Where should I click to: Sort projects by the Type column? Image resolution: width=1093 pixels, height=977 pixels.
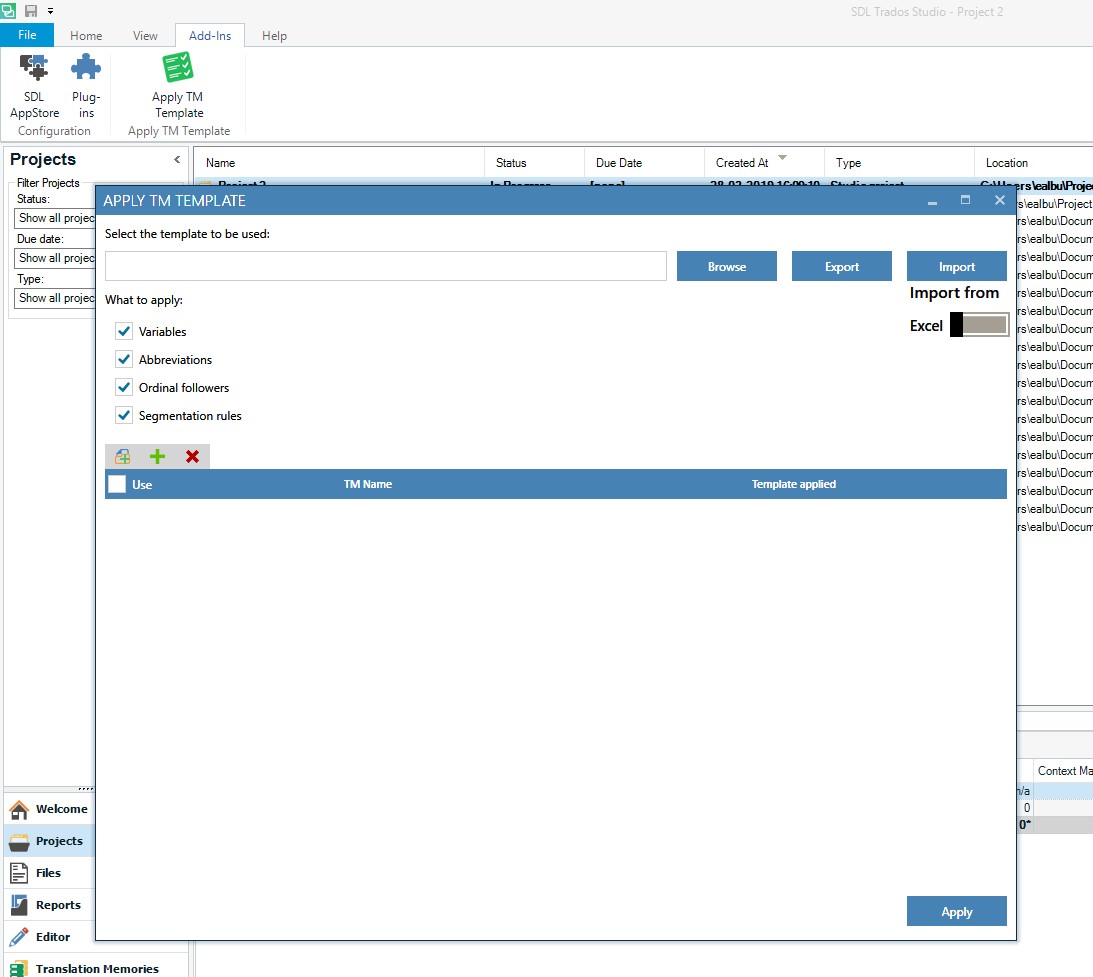(899, 163)
